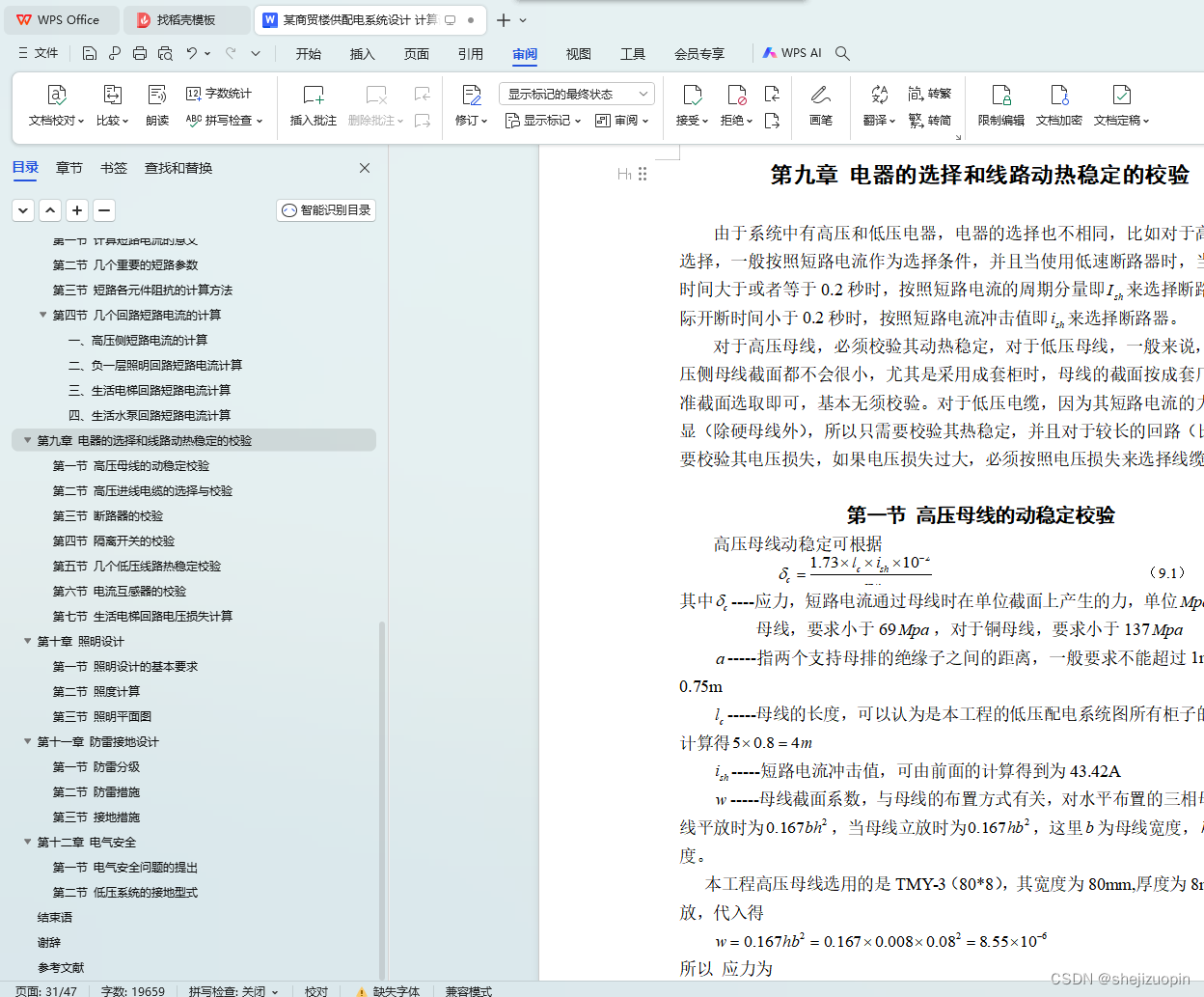1204x997 pixels.
Task: Switch to the 会员专享 tab
Action: (x=699, y=54)
